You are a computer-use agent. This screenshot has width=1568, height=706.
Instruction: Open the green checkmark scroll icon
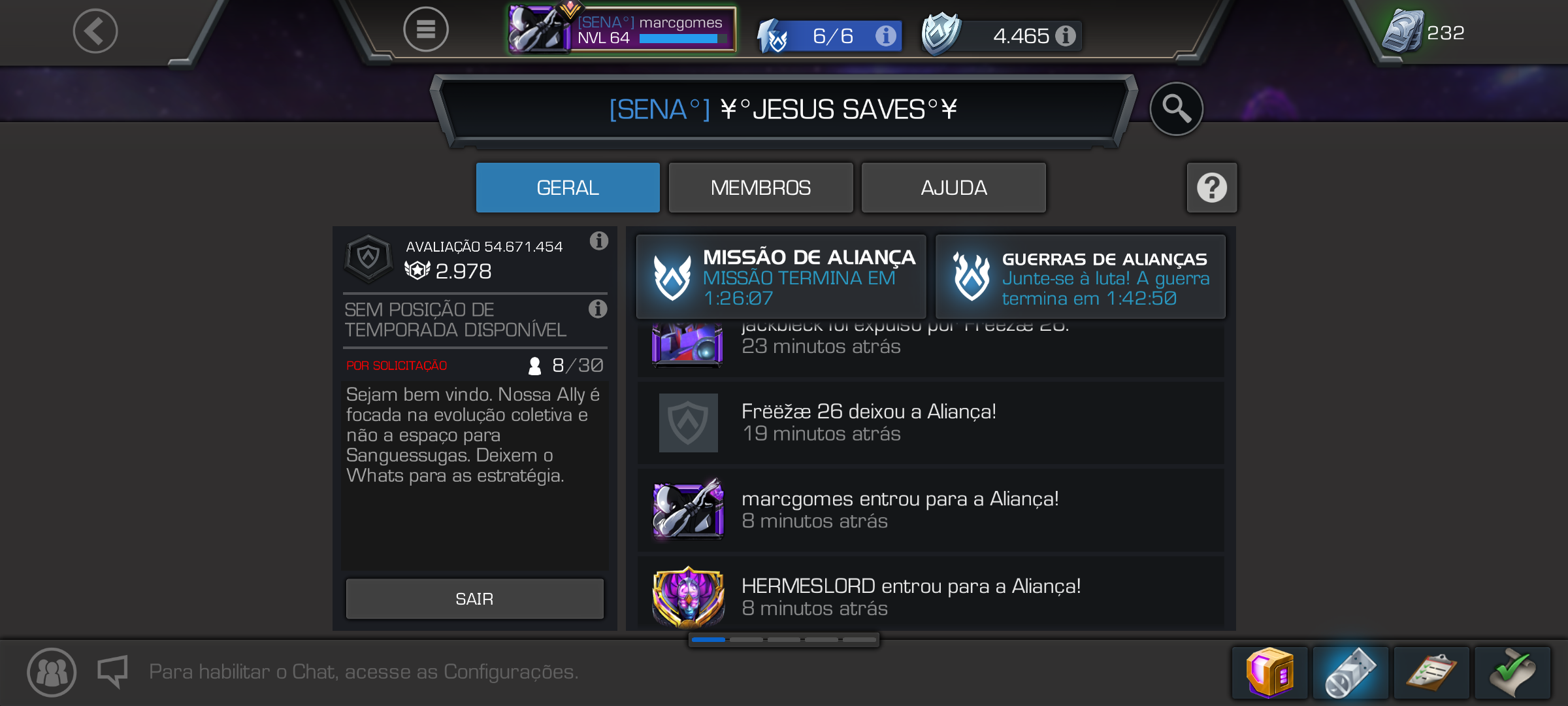click(x=1512, y=673)
